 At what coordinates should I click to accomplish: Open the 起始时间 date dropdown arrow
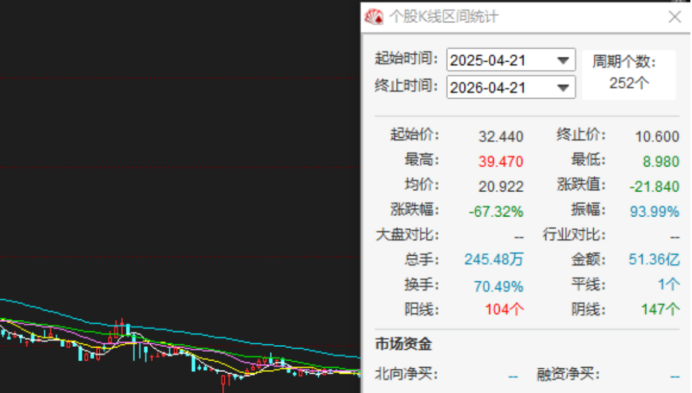pos(563,60)
